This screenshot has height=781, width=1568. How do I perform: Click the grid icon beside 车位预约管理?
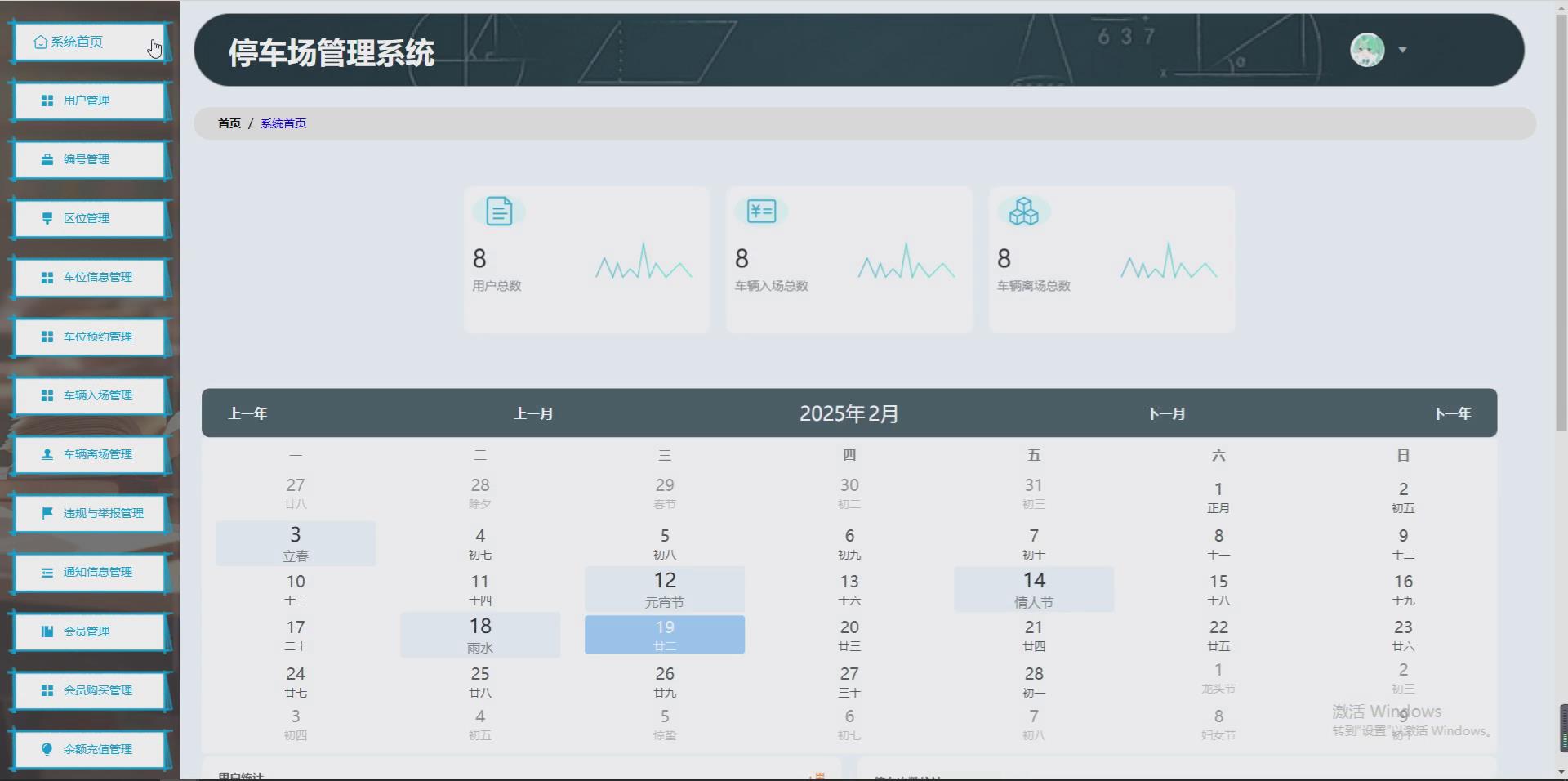47,337
